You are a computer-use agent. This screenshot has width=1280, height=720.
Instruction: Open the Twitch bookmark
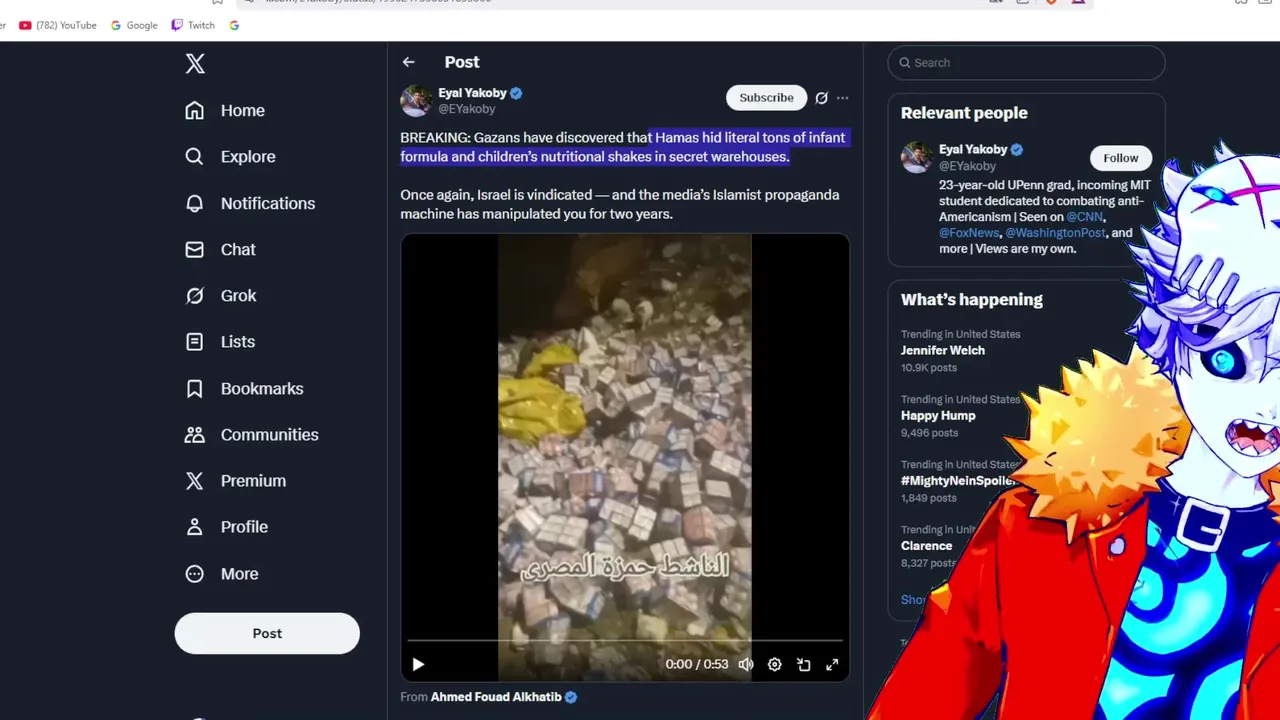click(x=193, y=25)
